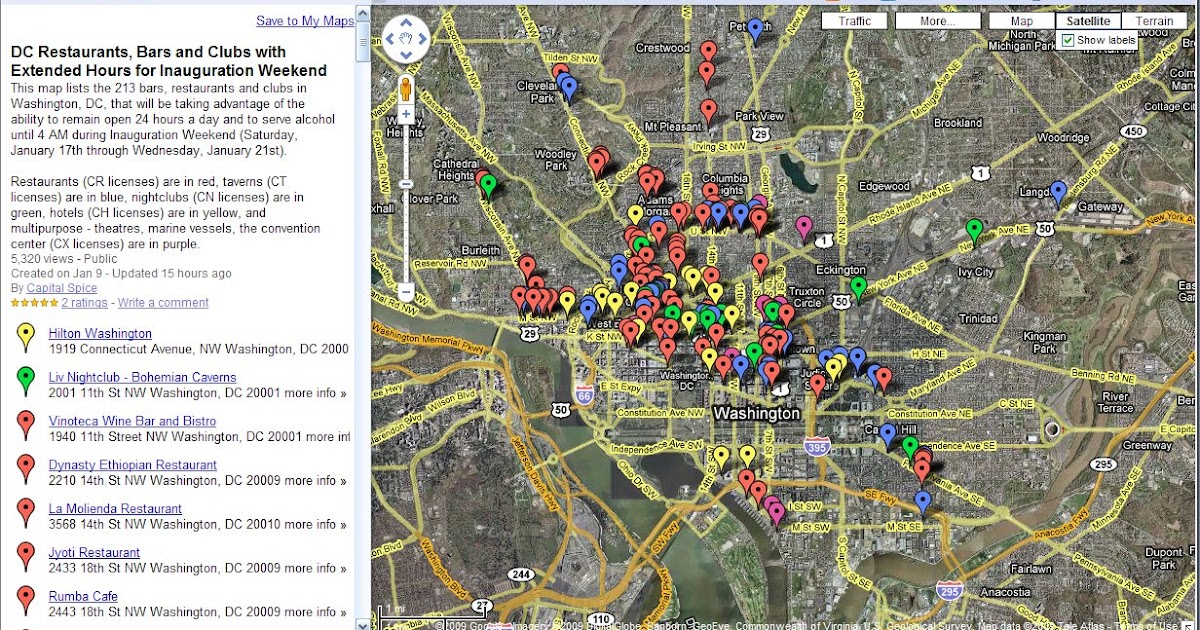Switch to Satellite view
The width and height of the screenshot is (1200, 630).
[x=1087, y=21]
